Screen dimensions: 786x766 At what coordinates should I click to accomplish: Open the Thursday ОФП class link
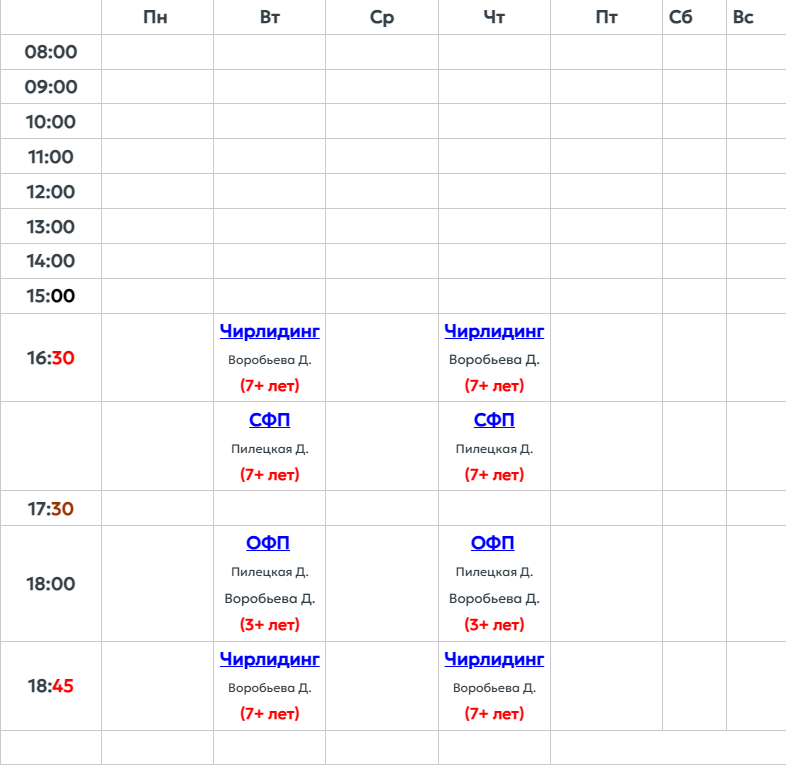493,543
